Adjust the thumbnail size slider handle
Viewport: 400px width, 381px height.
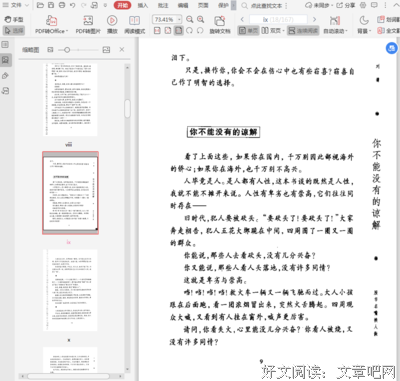point(67,50)
